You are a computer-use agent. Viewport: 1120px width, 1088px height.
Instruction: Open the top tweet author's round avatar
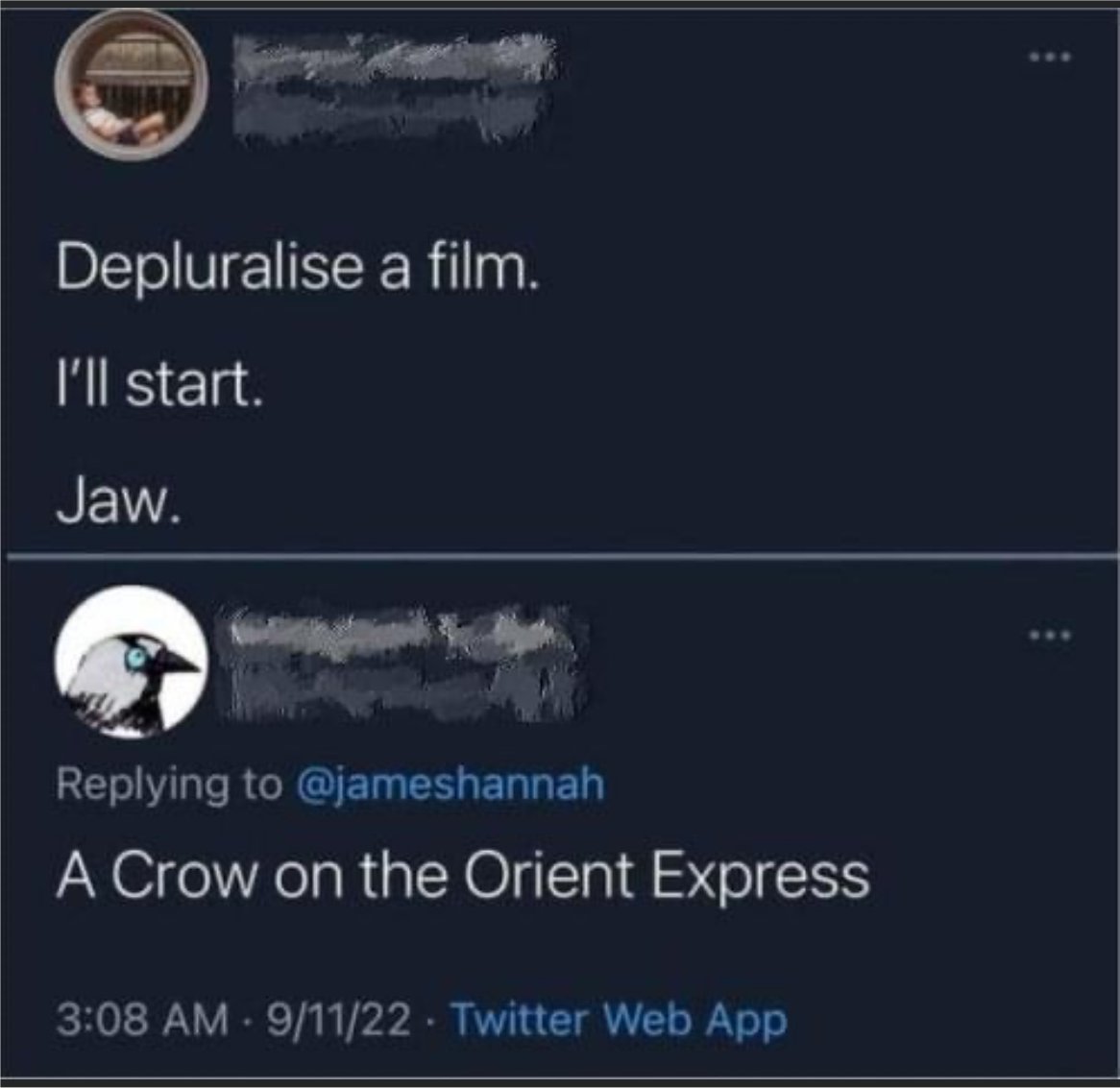131,85
